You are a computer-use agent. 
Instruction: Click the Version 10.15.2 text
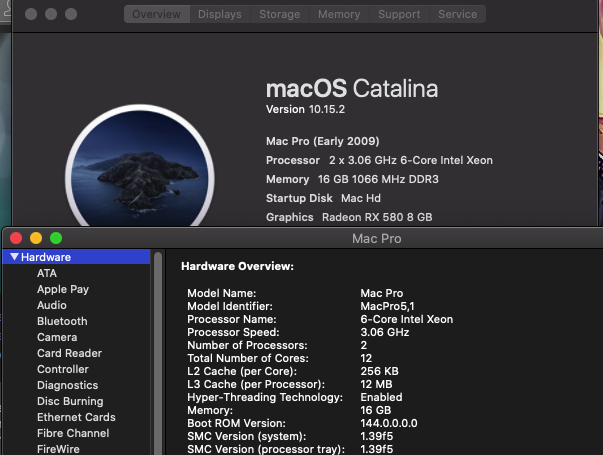tap(305, 109)
